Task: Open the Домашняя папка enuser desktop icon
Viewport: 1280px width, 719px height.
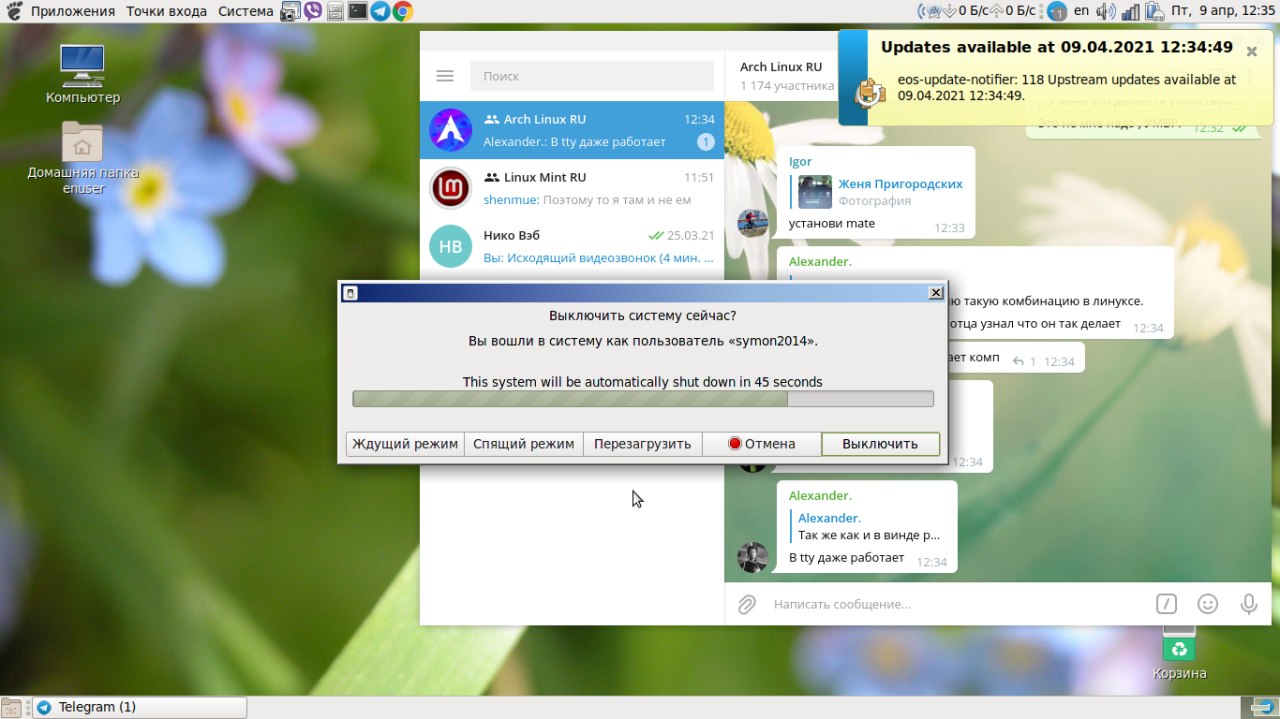Action: pyautogui.click(x=83, y=158)
